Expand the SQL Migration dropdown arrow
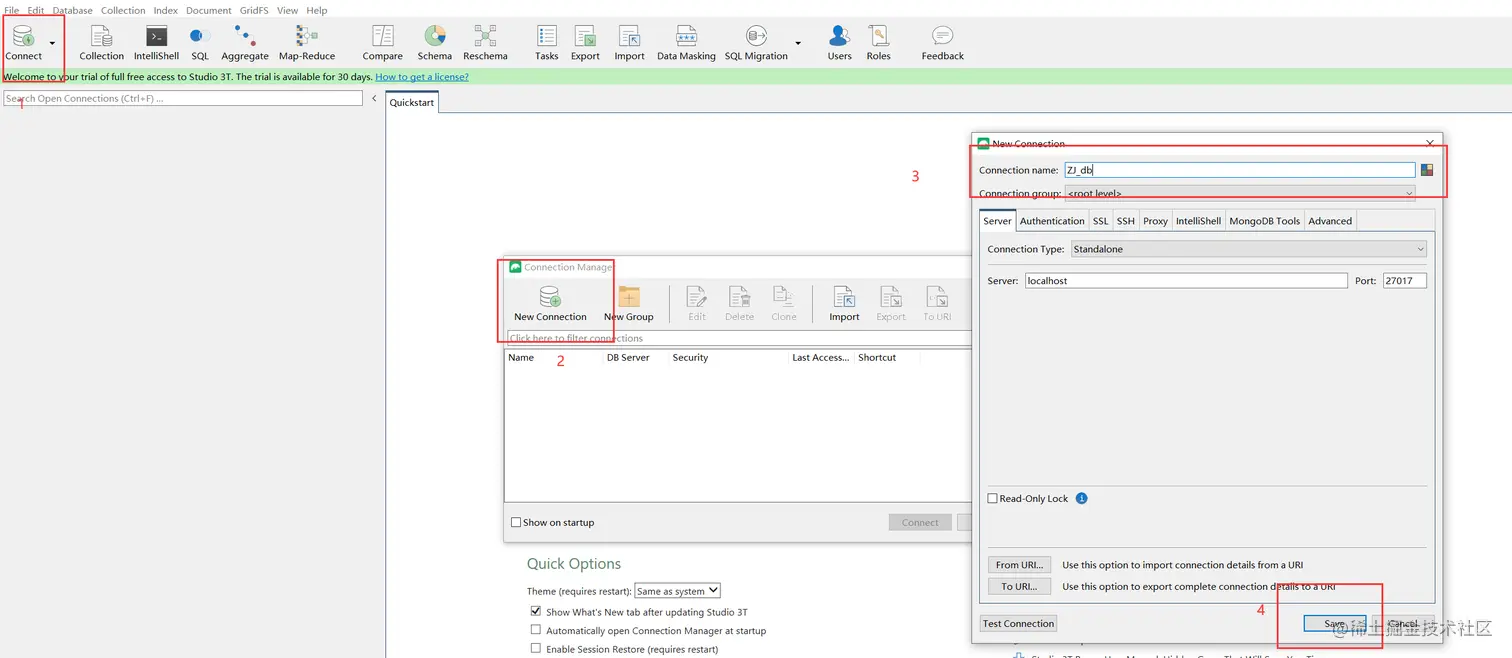 [x=798, y=44]
